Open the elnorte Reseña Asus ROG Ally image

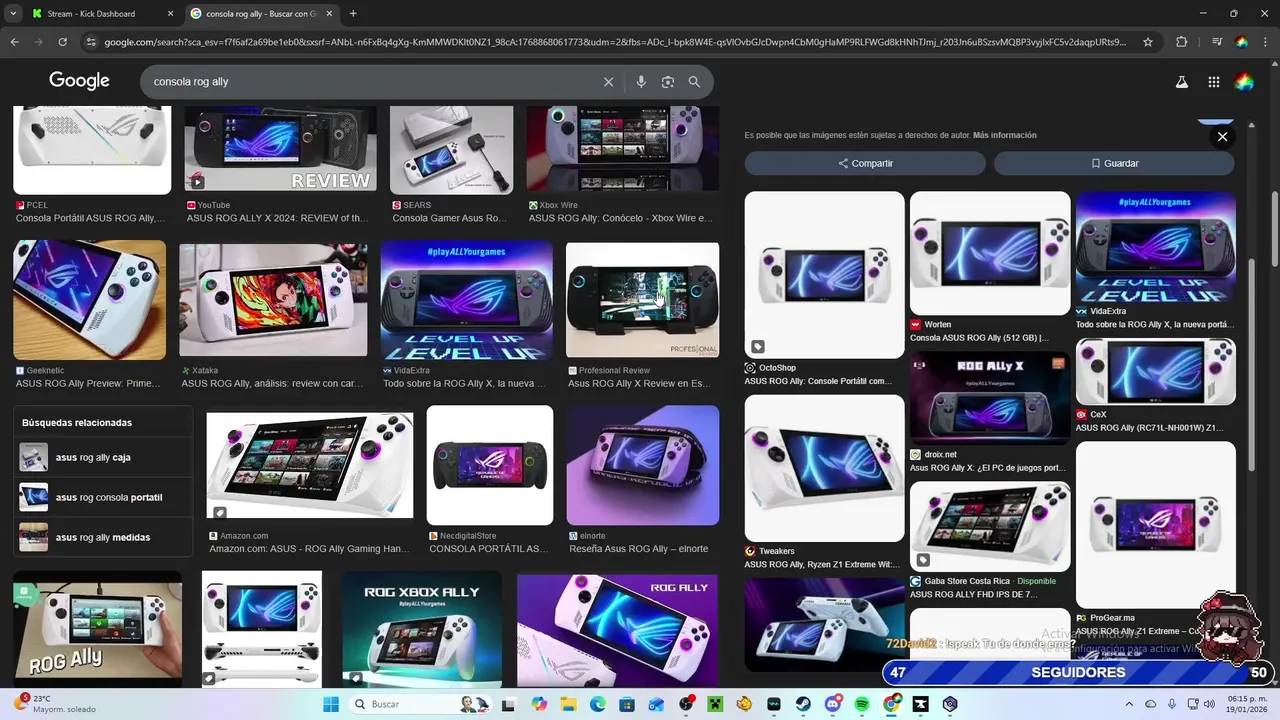pyautogui.click(x=642, y=465)
